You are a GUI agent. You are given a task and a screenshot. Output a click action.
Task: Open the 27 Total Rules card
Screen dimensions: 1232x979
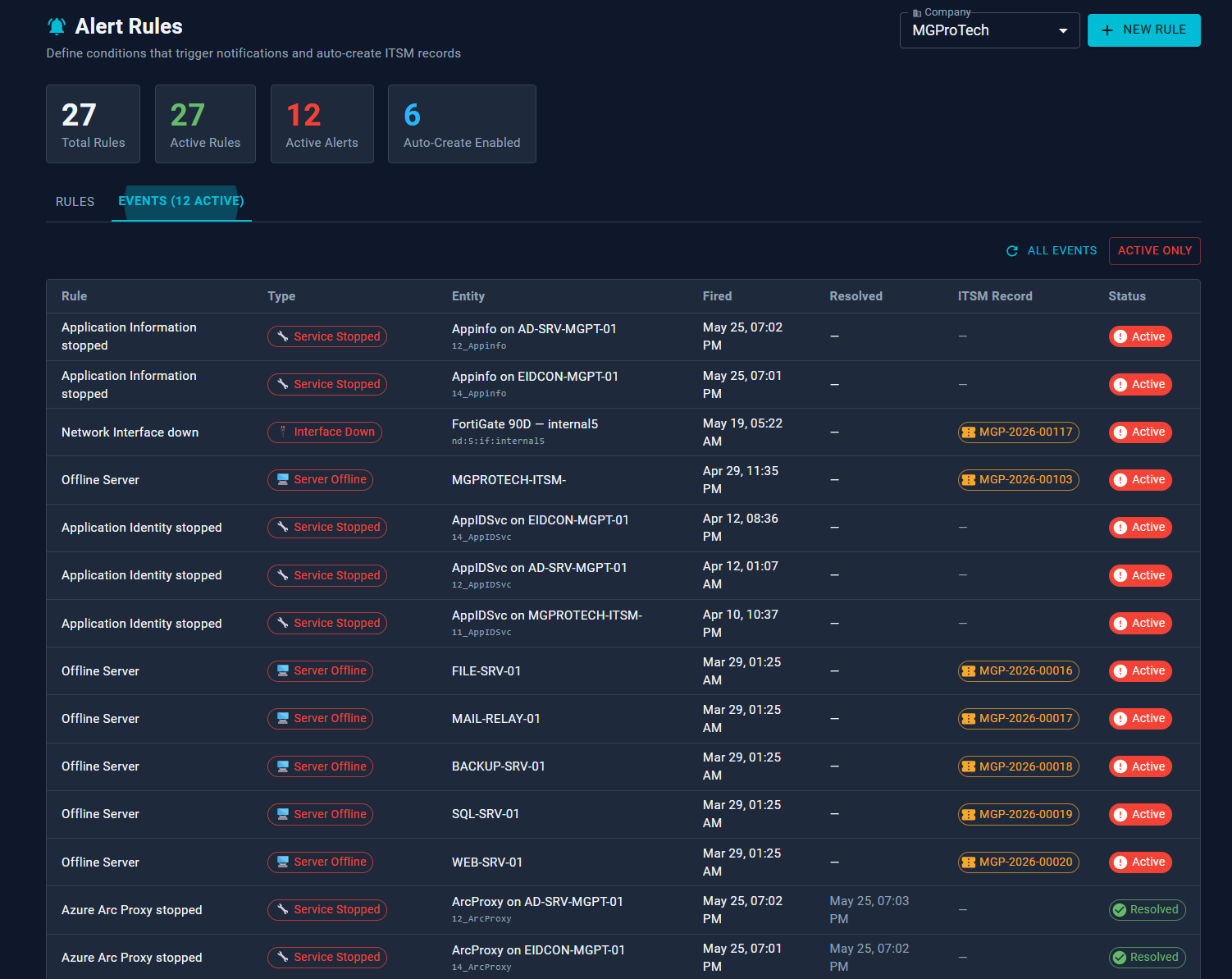pyautogui.click(x=93, y=124)
